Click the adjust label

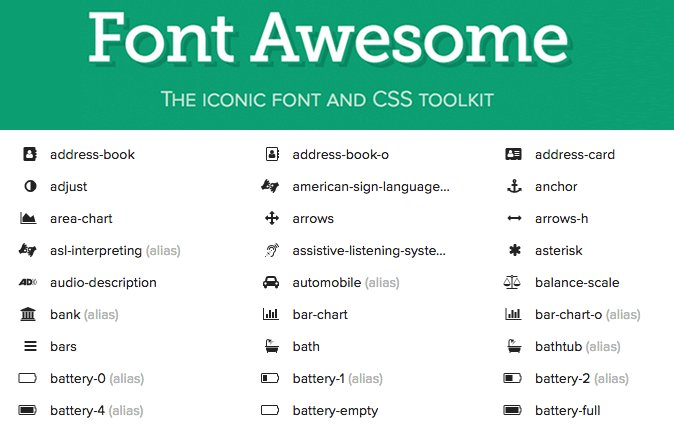tap(68, 187)
